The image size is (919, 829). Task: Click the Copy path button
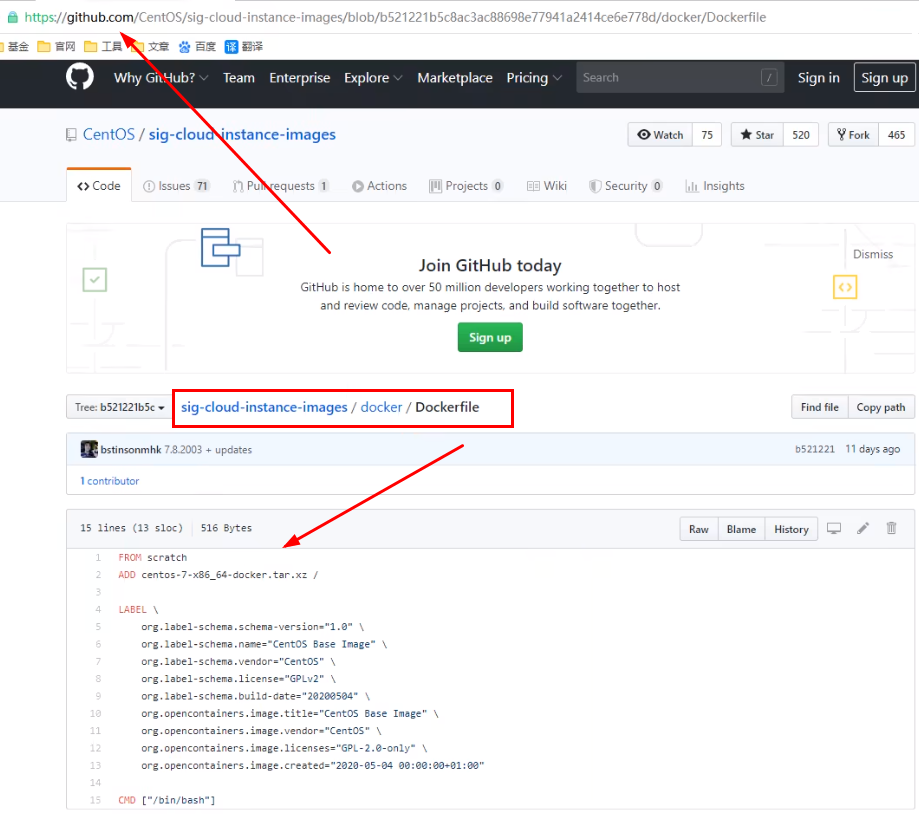(x=880, y=407)
